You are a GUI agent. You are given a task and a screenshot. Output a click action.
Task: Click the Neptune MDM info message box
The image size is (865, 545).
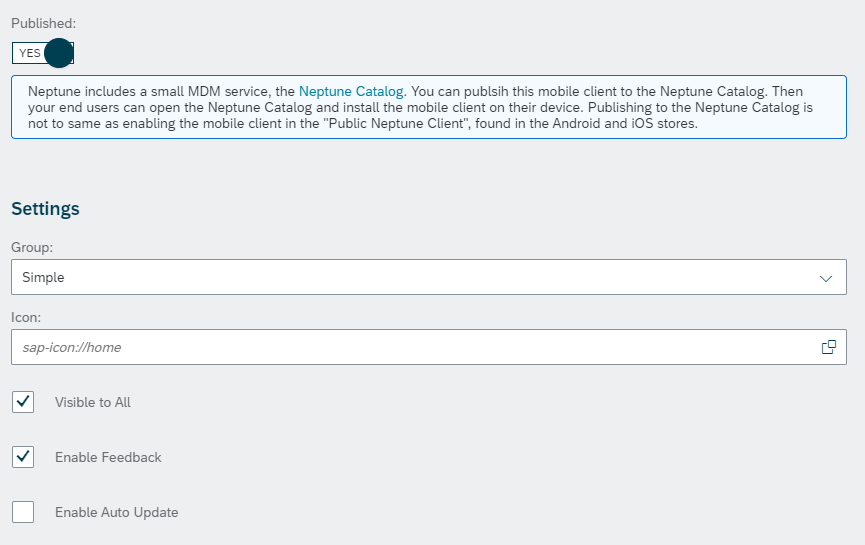click(429, 107)
